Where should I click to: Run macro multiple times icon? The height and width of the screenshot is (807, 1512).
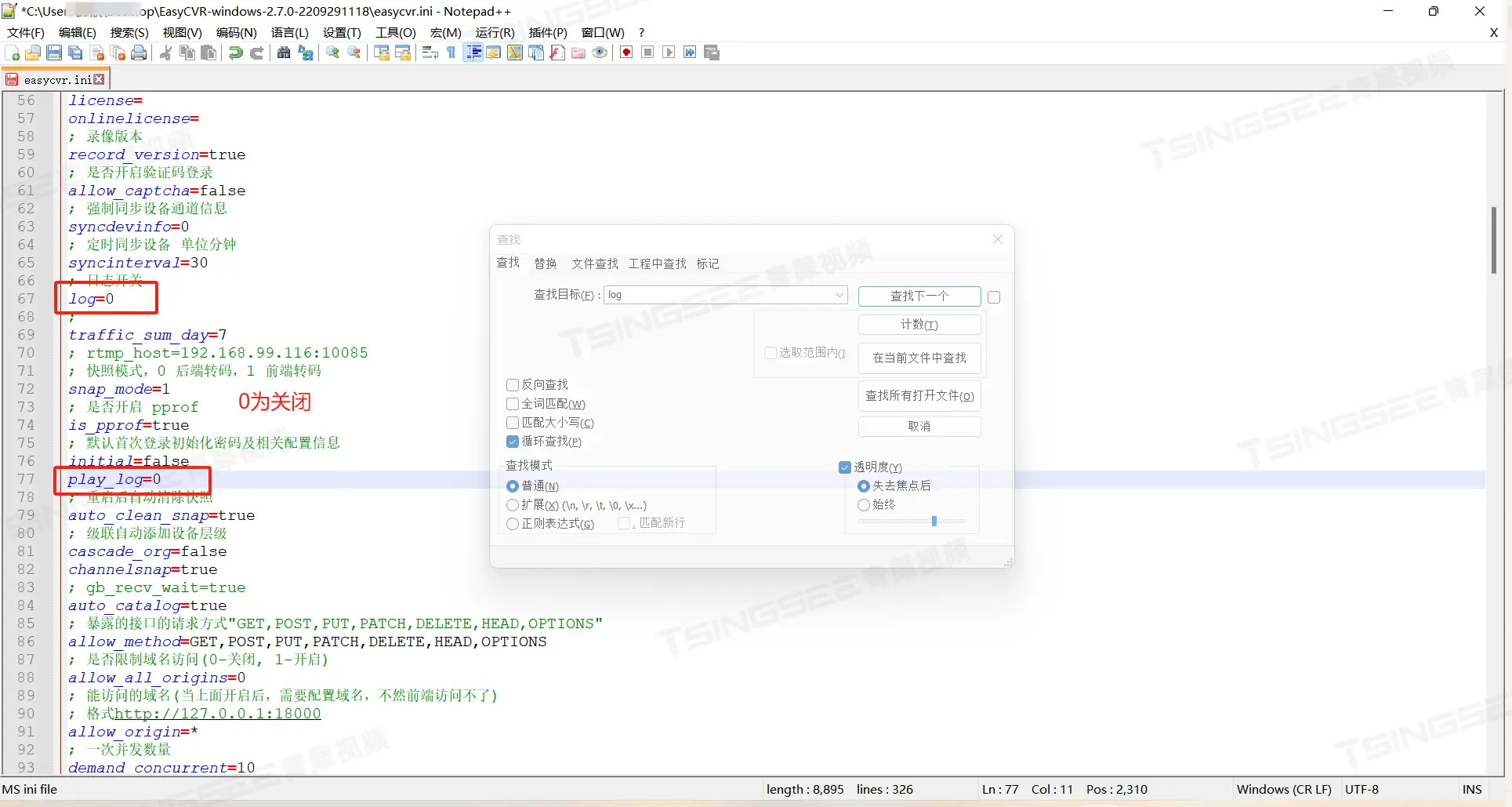(690, 53)
